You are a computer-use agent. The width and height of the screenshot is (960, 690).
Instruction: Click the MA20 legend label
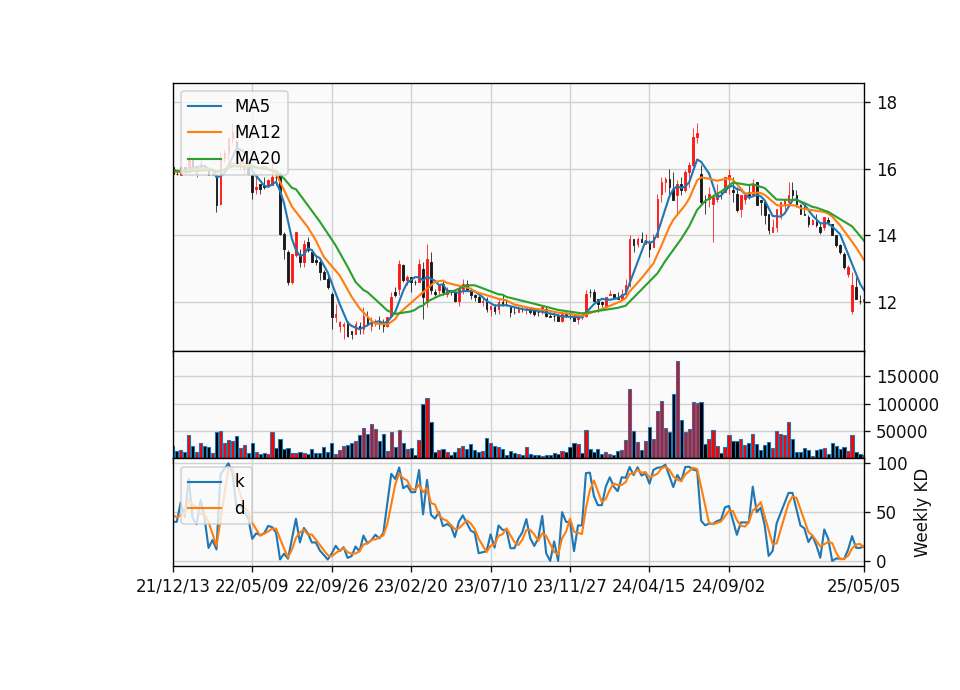pyautogui.click(x=257, y=158)
